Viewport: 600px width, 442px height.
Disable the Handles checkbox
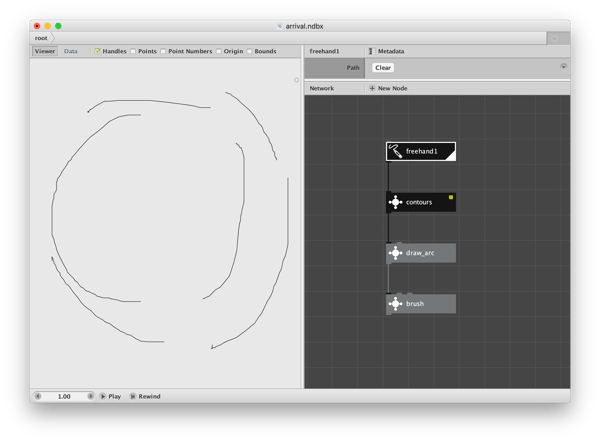[98, 51]
